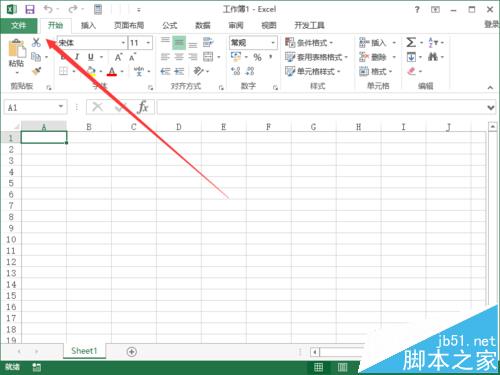
Task: Decrease decimal places icon
Action: pyautogui.click(x=250, y=71)
